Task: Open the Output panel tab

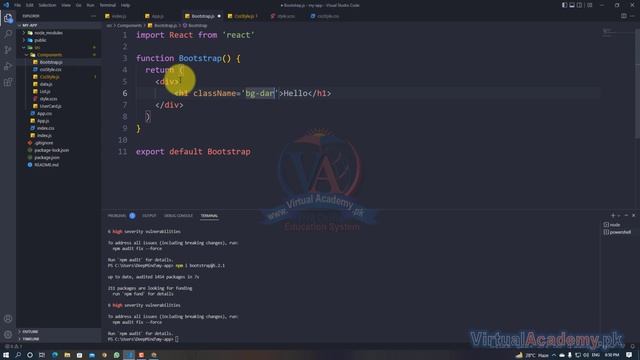Action: (x=149, y=216)
